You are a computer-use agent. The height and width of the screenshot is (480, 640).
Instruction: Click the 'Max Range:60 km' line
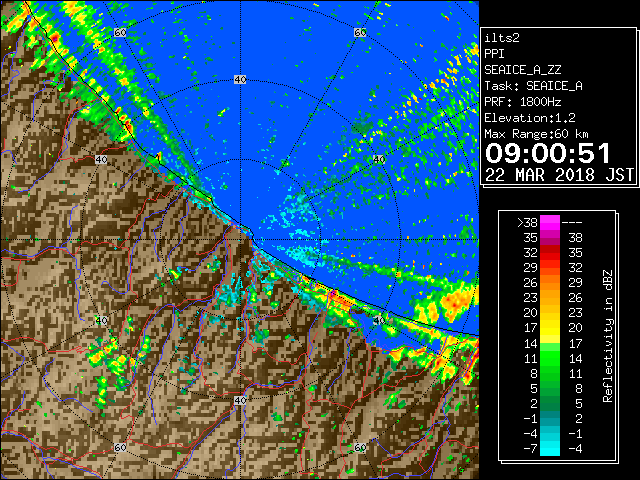tap(537, 134)
